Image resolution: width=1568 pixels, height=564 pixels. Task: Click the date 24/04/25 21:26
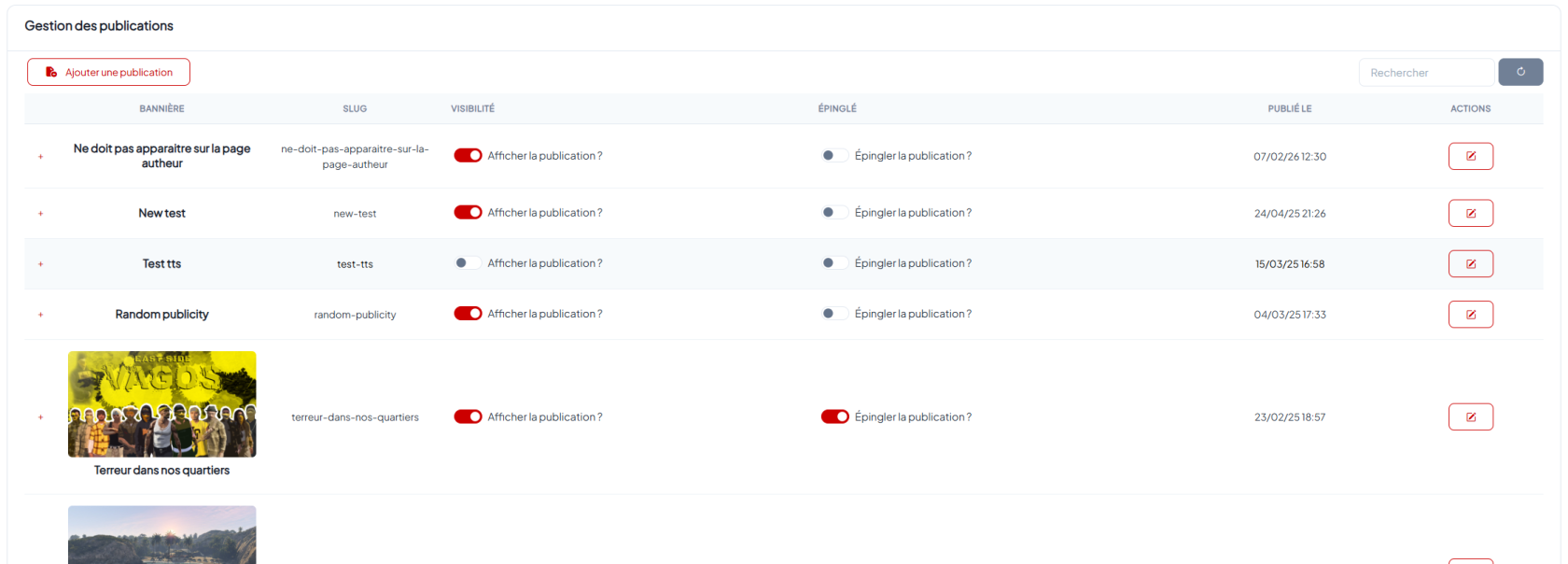tap(1290, 214)
